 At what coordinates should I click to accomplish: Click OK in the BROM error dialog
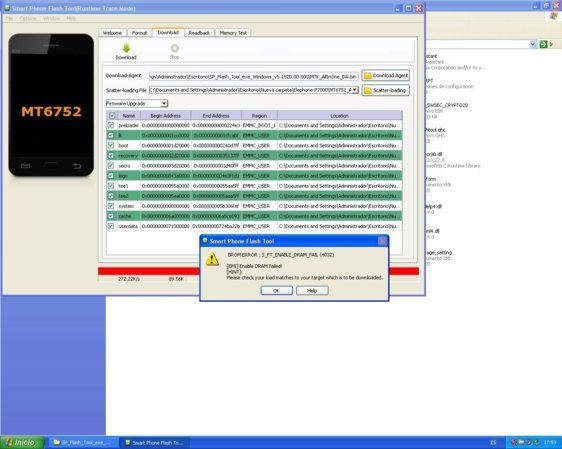point(276,291)
